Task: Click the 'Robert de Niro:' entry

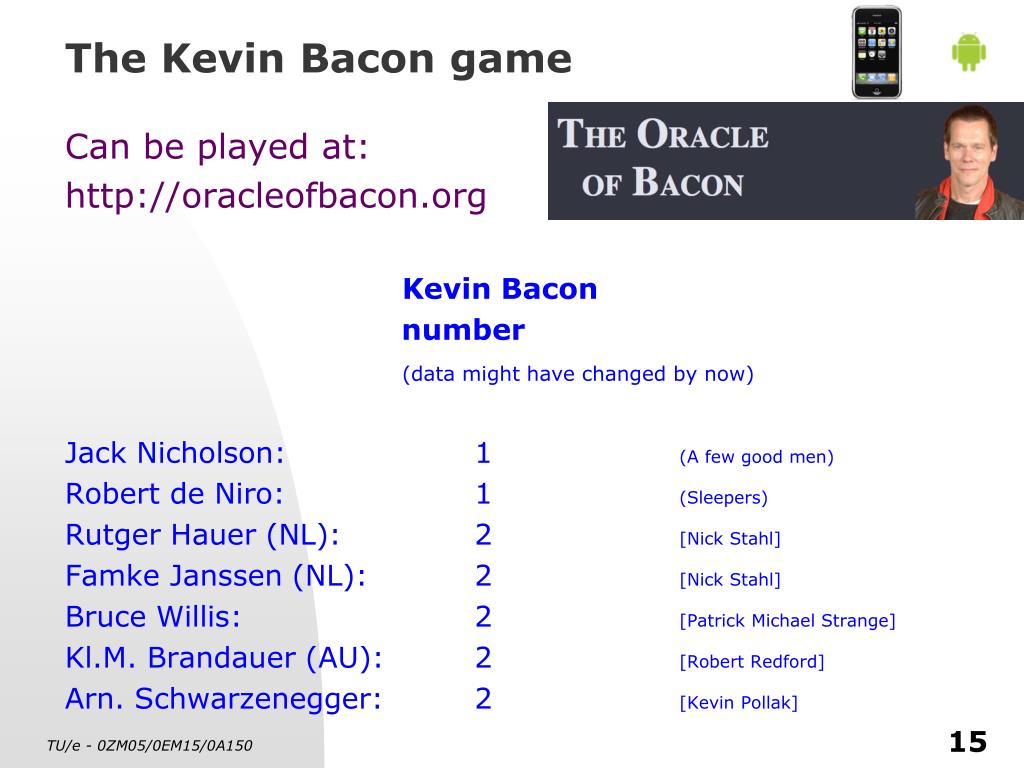Action: 174,494
